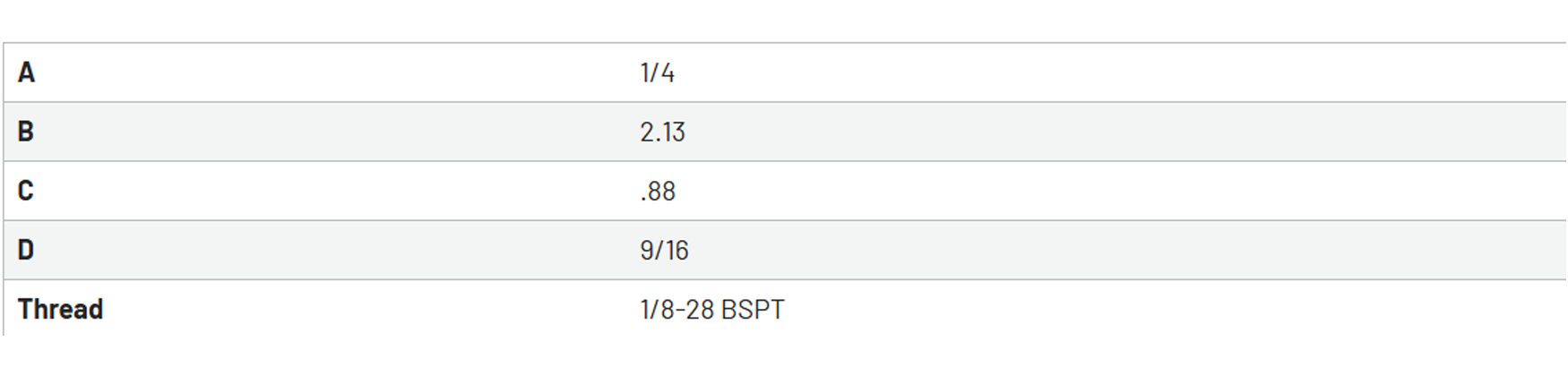This screenshot has width=1568, height=376.
Task: Select the 1/8-28 BSPT thread value
Action: point(712,309)
